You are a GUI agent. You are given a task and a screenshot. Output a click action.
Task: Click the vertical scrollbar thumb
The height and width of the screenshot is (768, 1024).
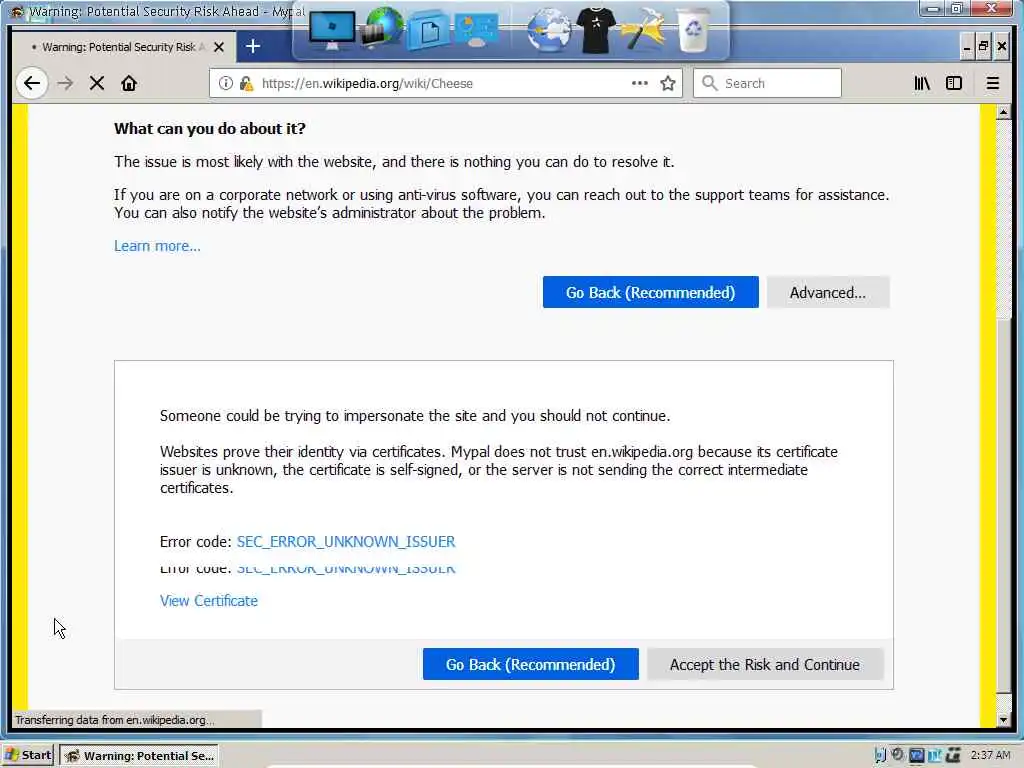1004,506
